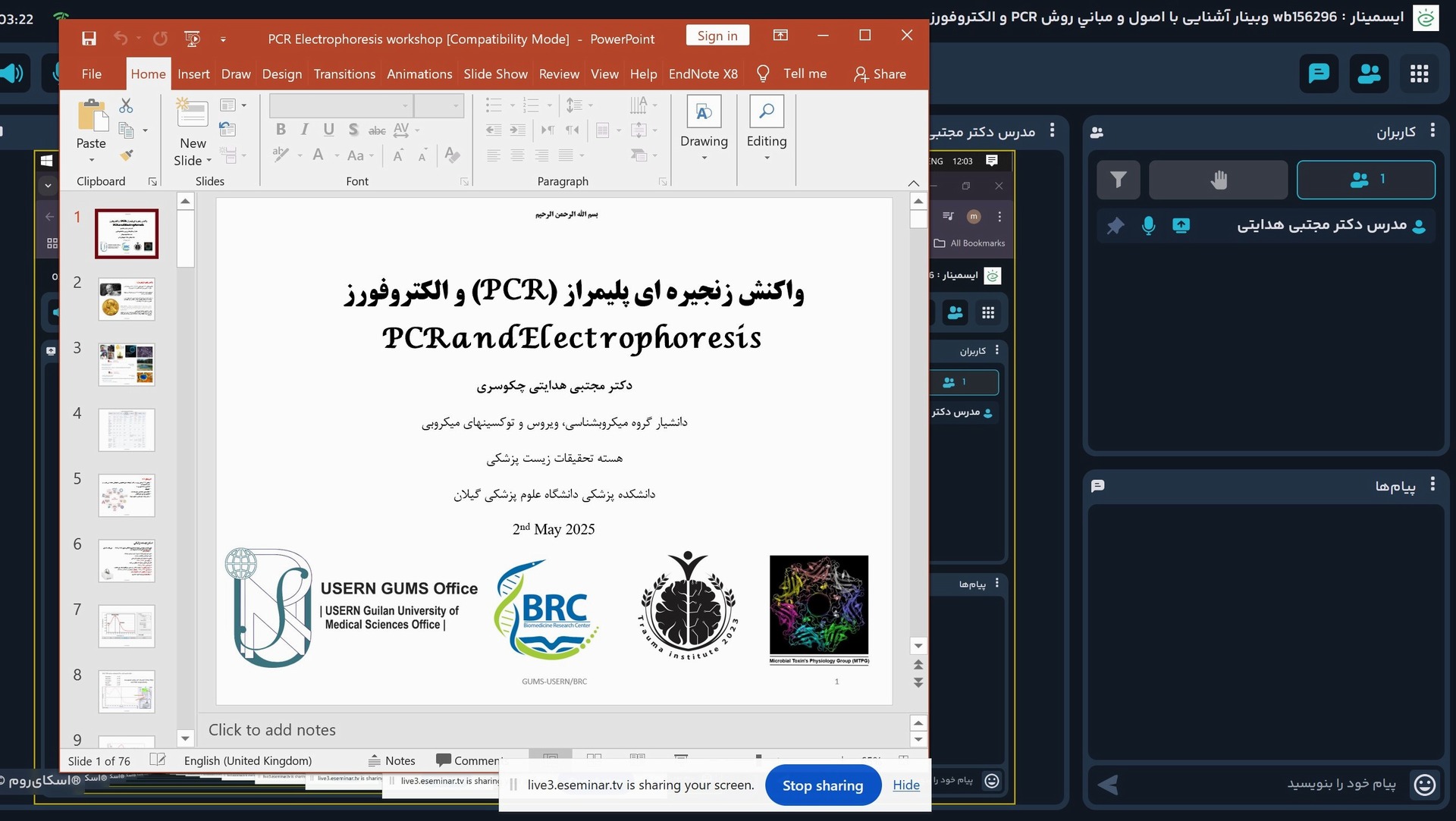Click the Undo arrow in quick access toolbar

[121, 38]
